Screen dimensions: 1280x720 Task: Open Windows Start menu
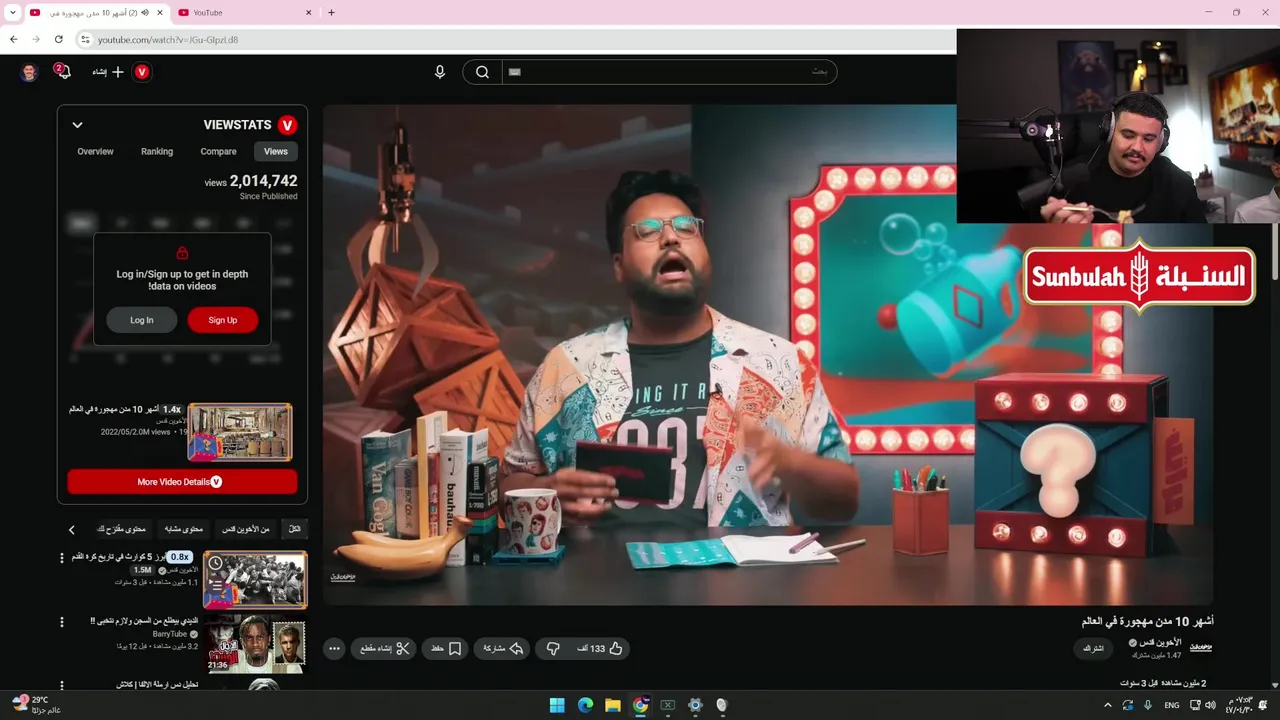click(557, 705)
